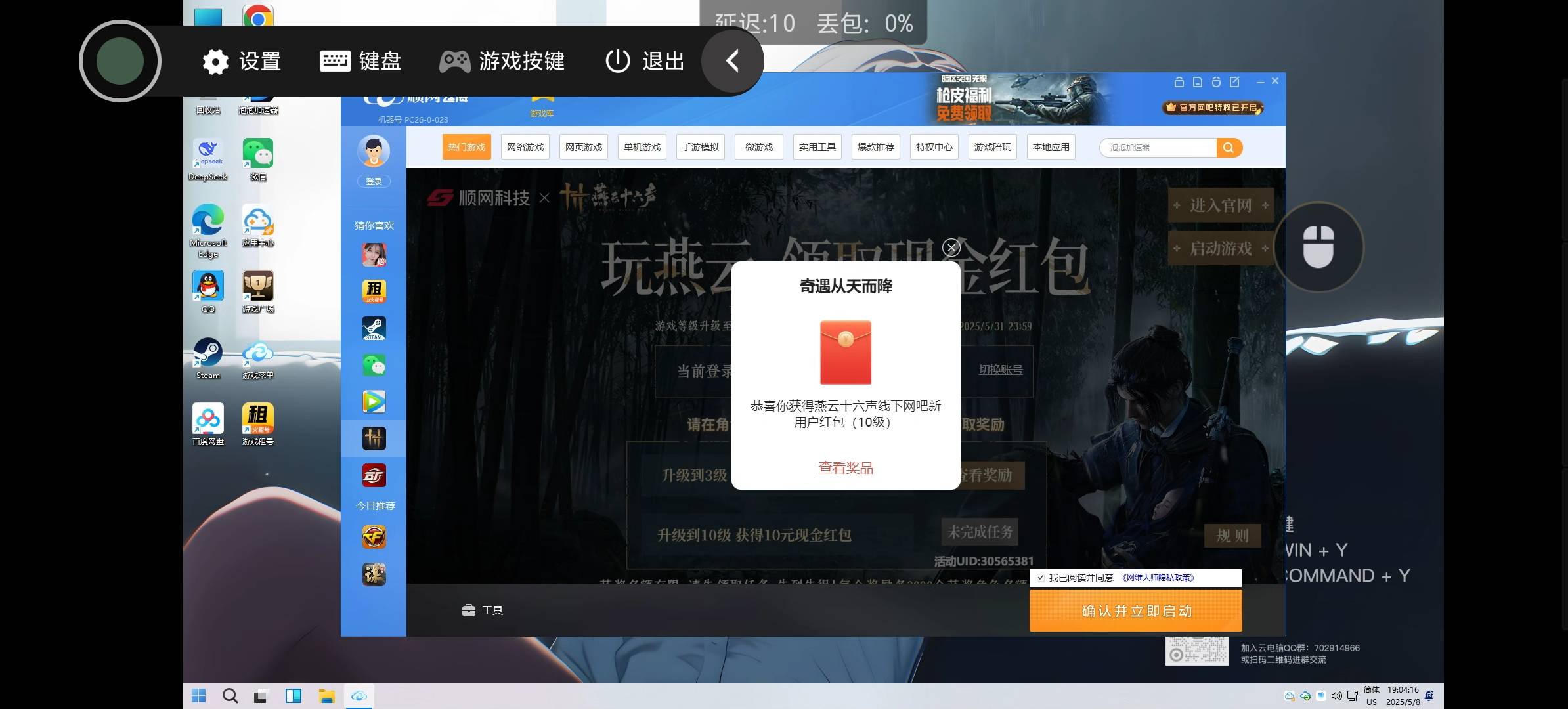Open the 特权中心 tab

pos(934,147)
